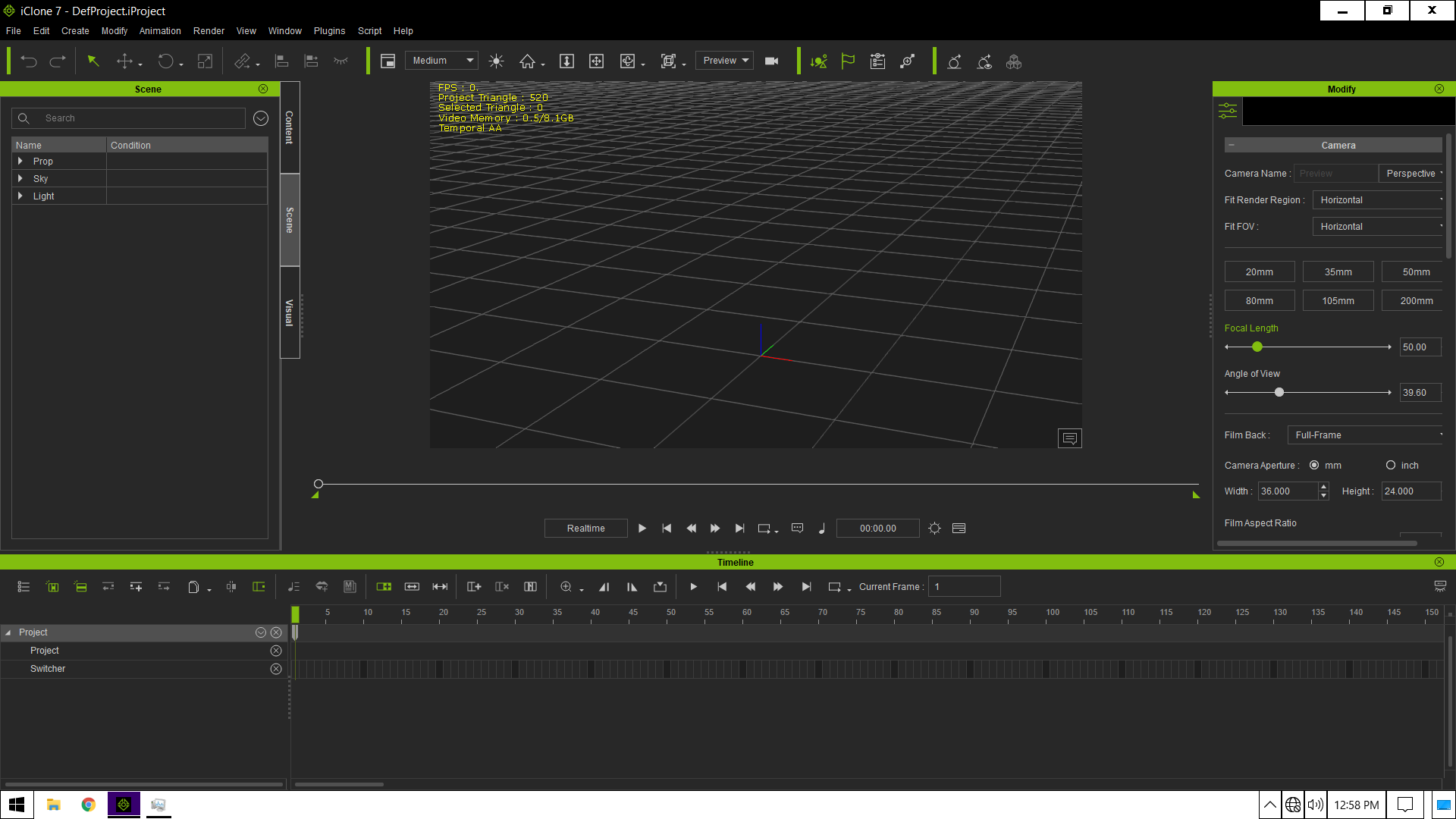1456x819 pixels.
Task: Open the File menu
Action: click(14, 31)
